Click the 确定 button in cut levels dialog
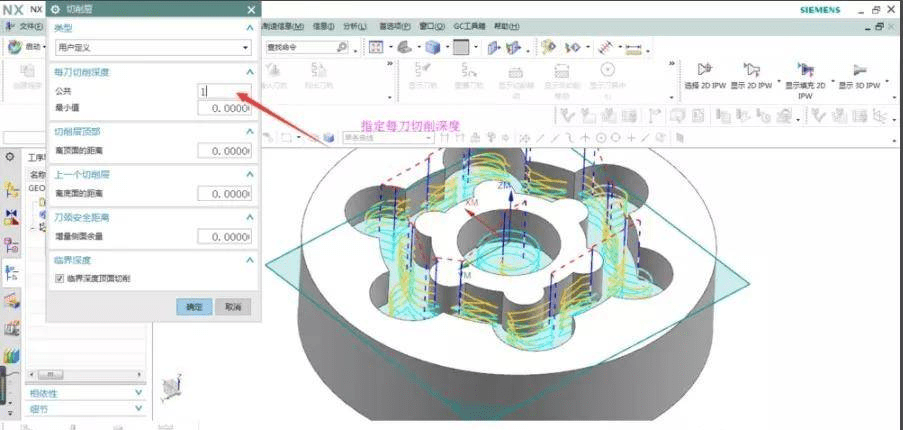903x430 pixels. click(x=194, y=307)
